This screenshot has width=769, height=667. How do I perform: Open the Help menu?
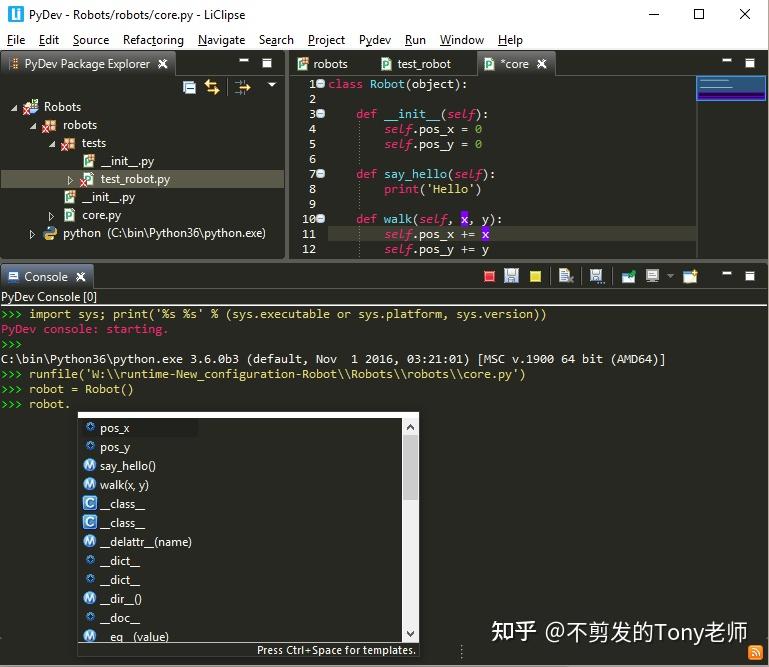(x=510, y=40)
